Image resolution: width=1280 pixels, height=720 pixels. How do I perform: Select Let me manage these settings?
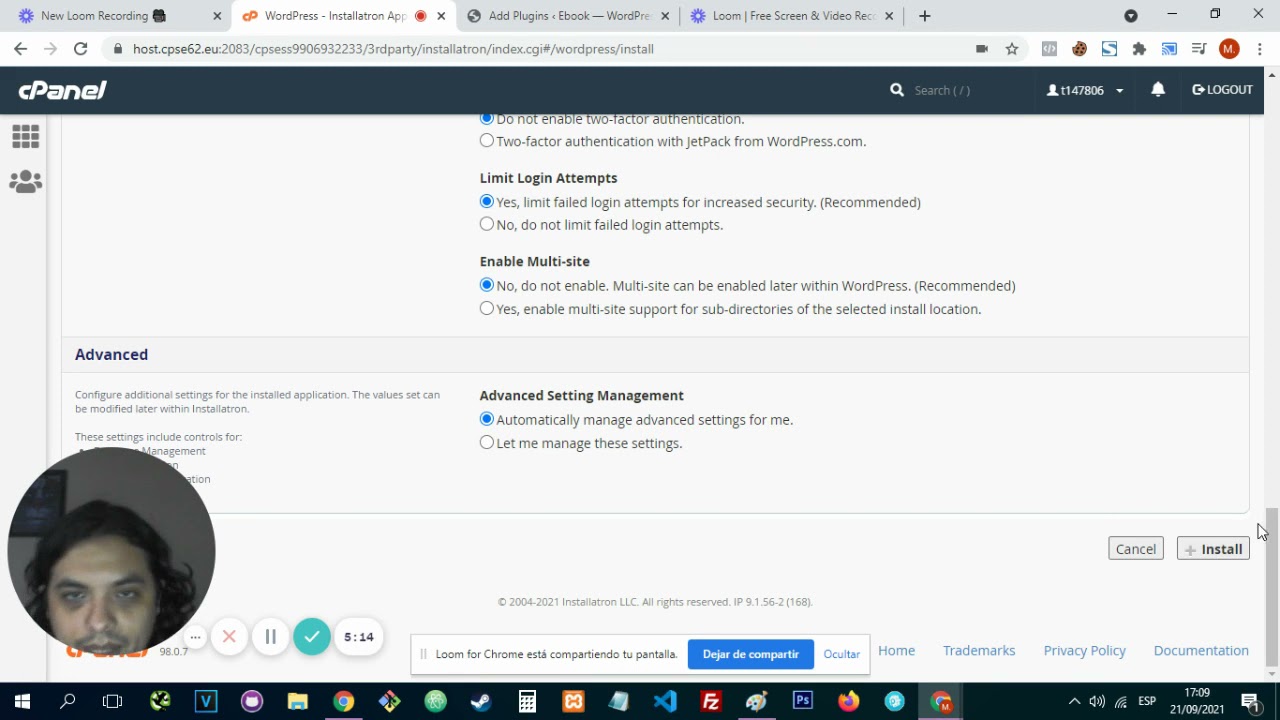coord(487,443)
